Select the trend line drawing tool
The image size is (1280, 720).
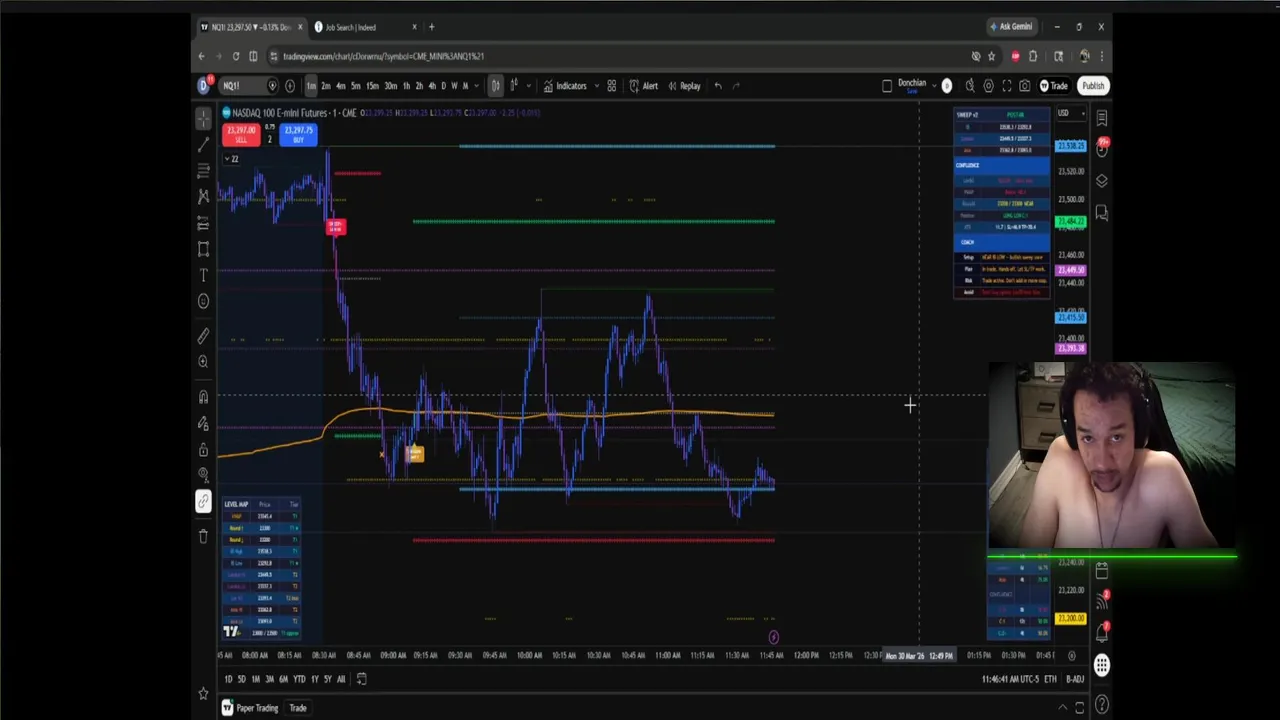pos(203,144)
